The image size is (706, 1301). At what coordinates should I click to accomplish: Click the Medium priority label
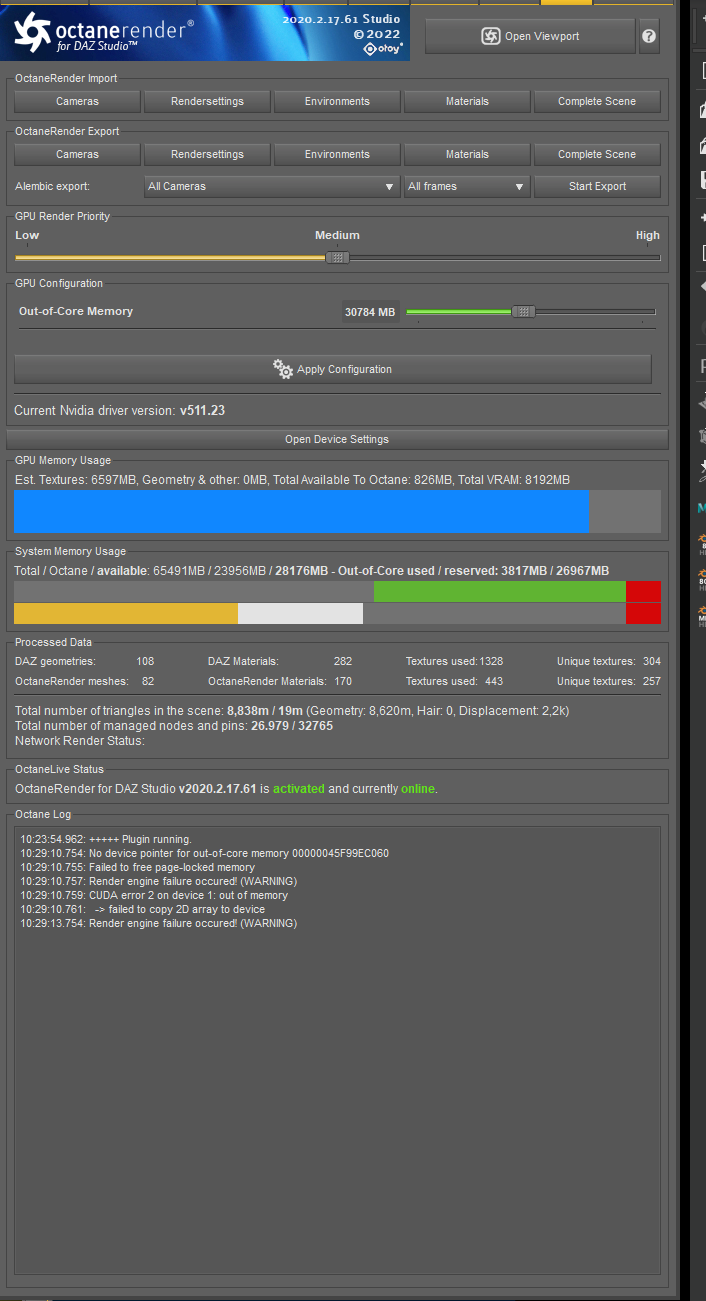337,235
